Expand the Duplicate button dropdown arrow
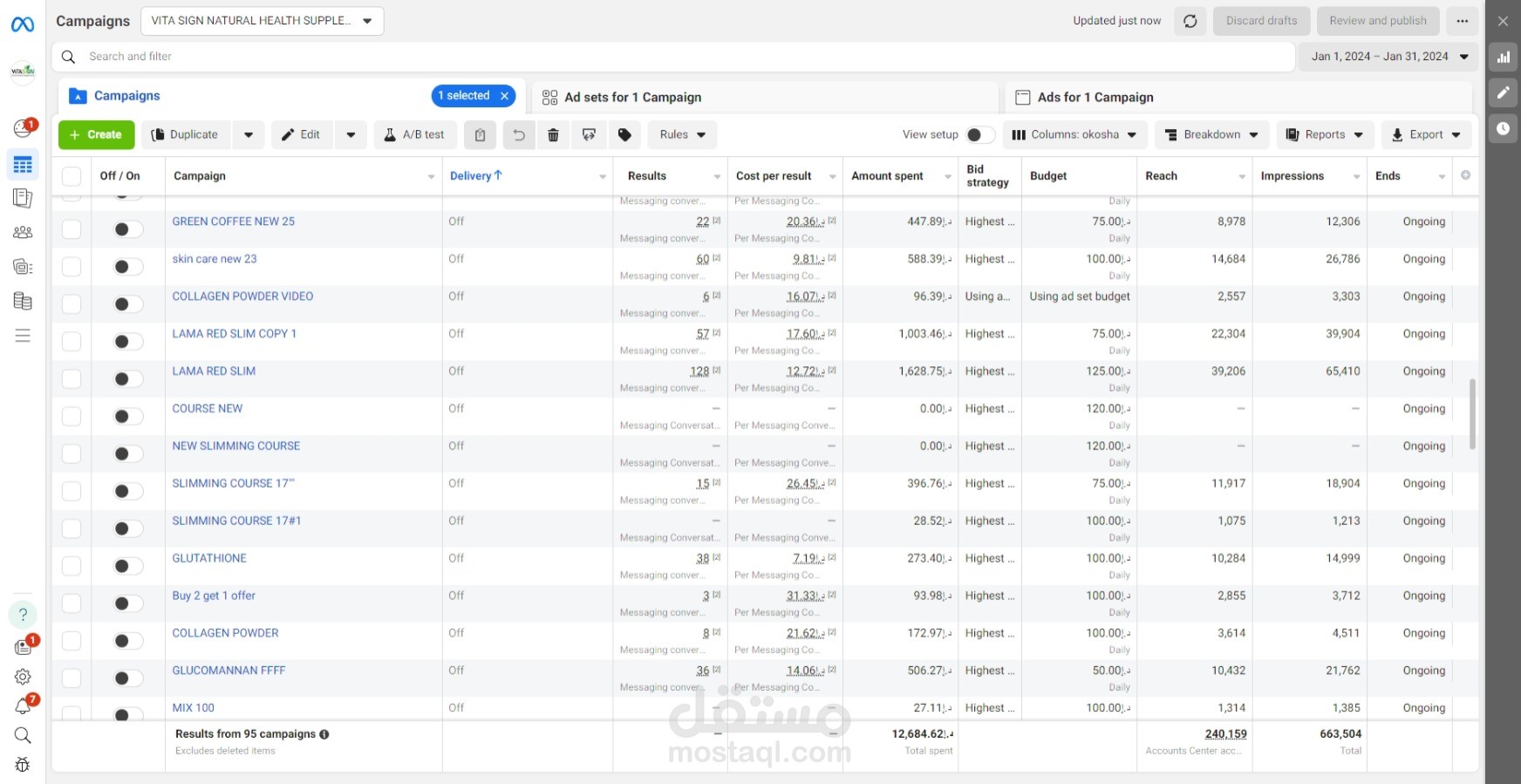Viewport: 1521px width, 784px height. 249,135
